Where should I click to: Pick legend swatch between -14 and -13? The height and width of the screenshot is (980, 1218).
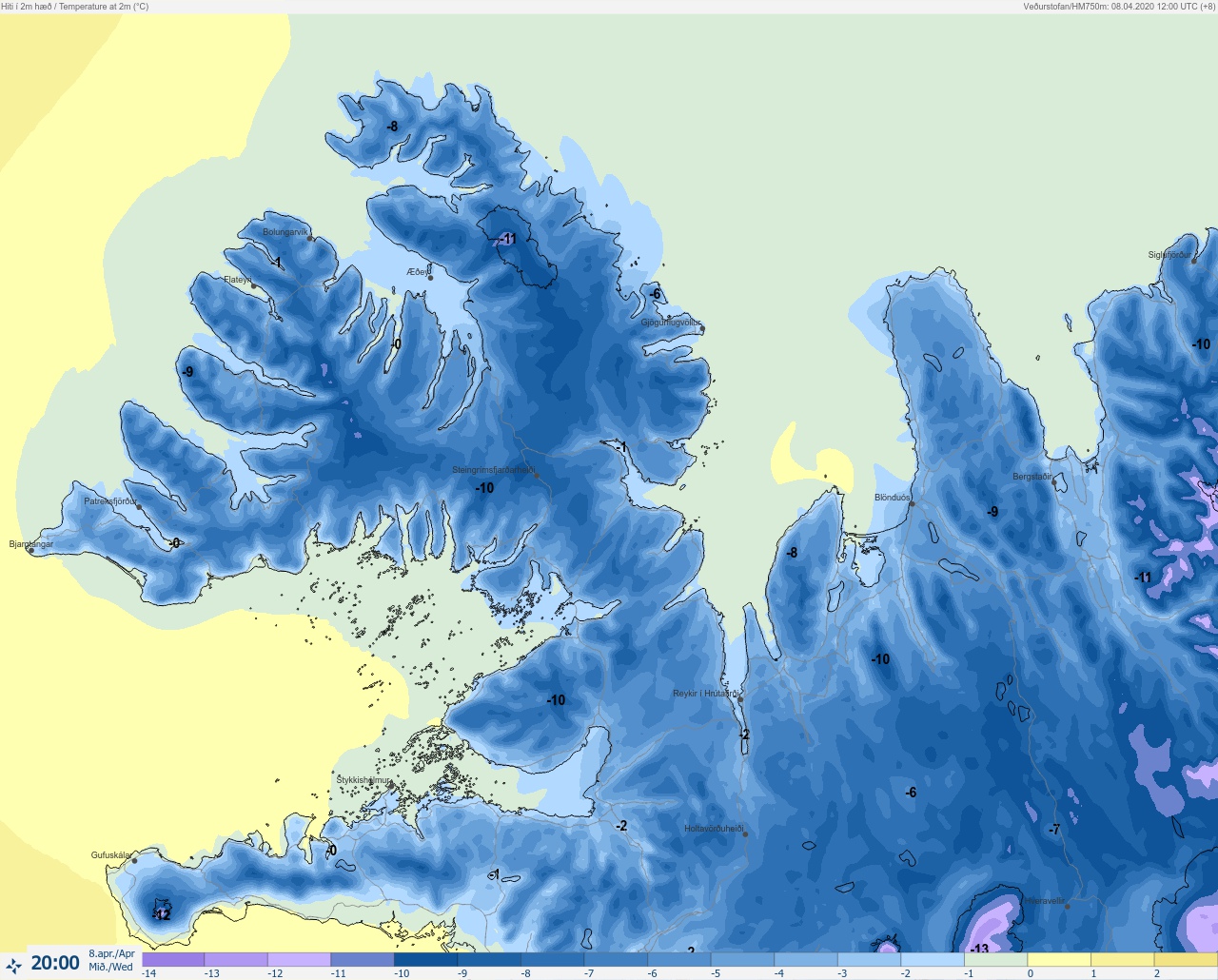click(x=172, y=960)
